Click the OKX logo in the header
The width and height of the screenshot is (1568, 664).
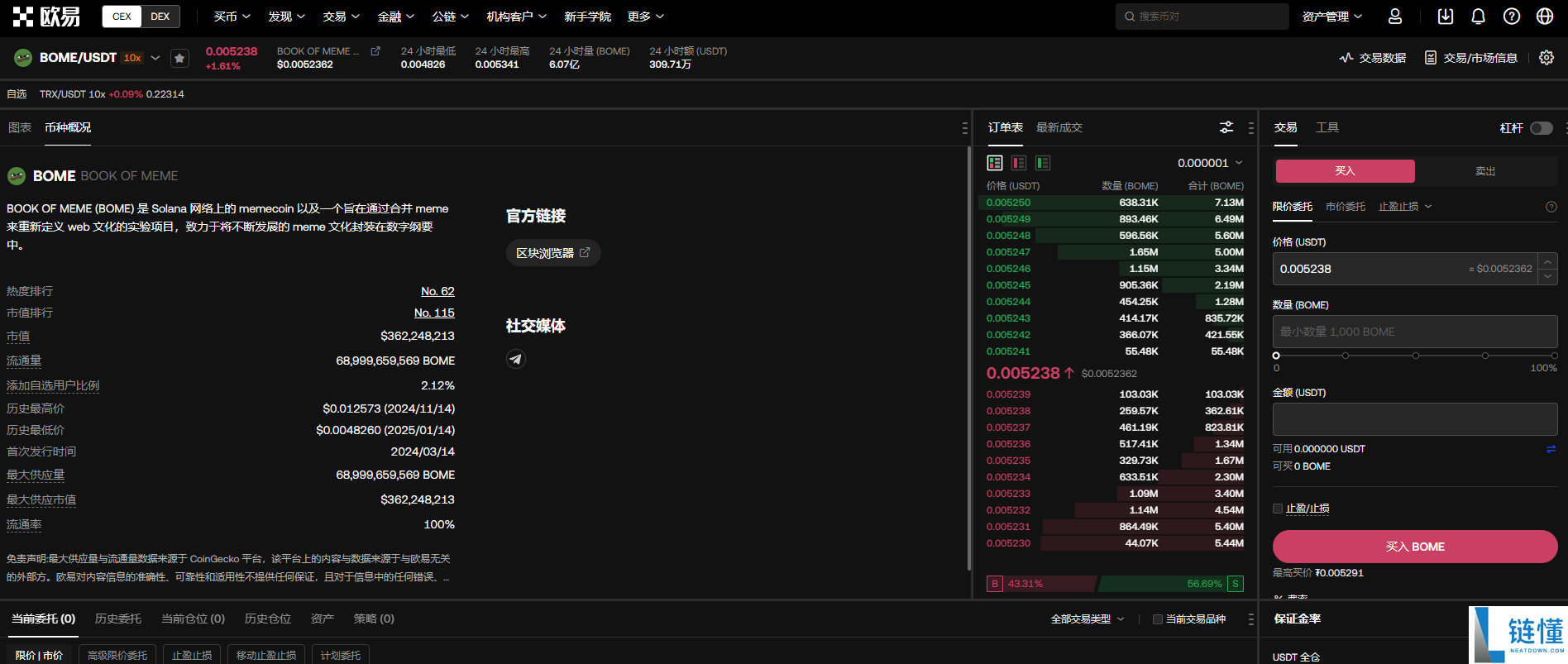point(47,17)
